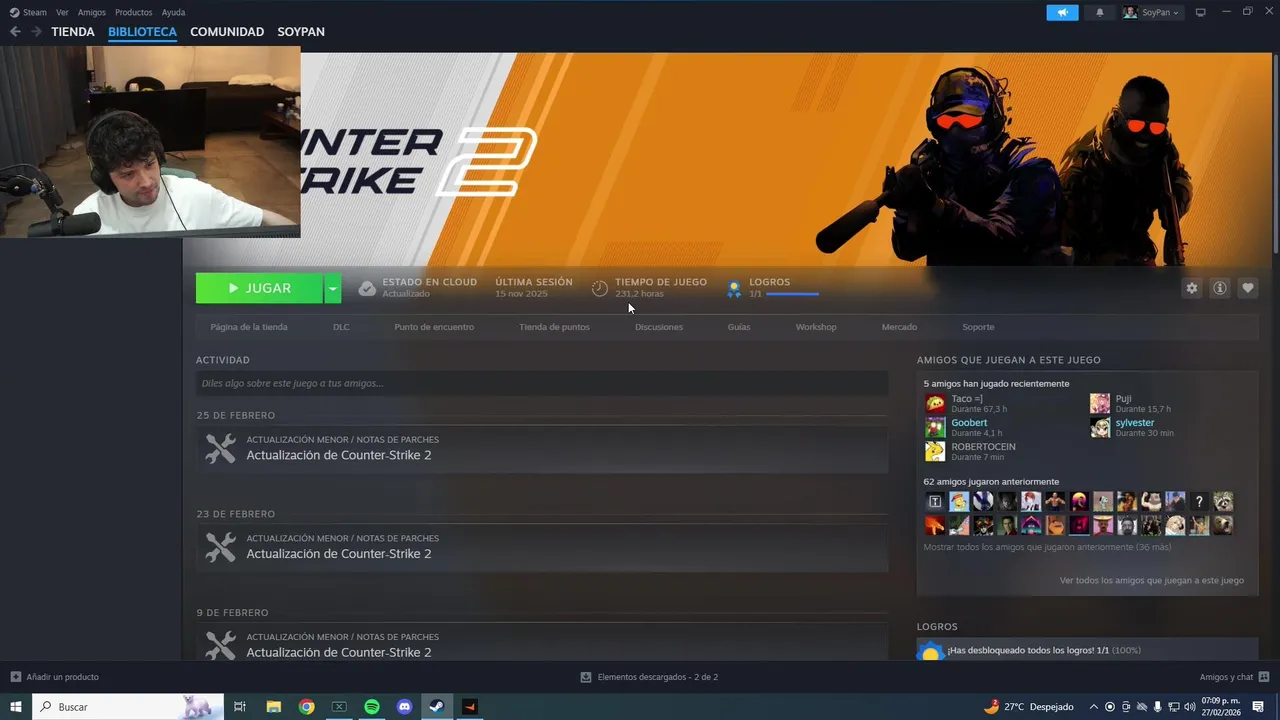This screenshot has width=1280, height=720.
Task: View all friends playing this game
Action: coord(1152,580)
